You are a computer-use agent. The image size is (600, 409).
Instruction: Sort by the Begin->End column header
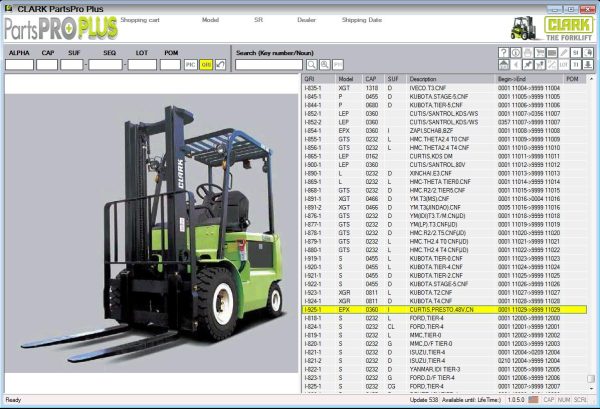[528, 79]
